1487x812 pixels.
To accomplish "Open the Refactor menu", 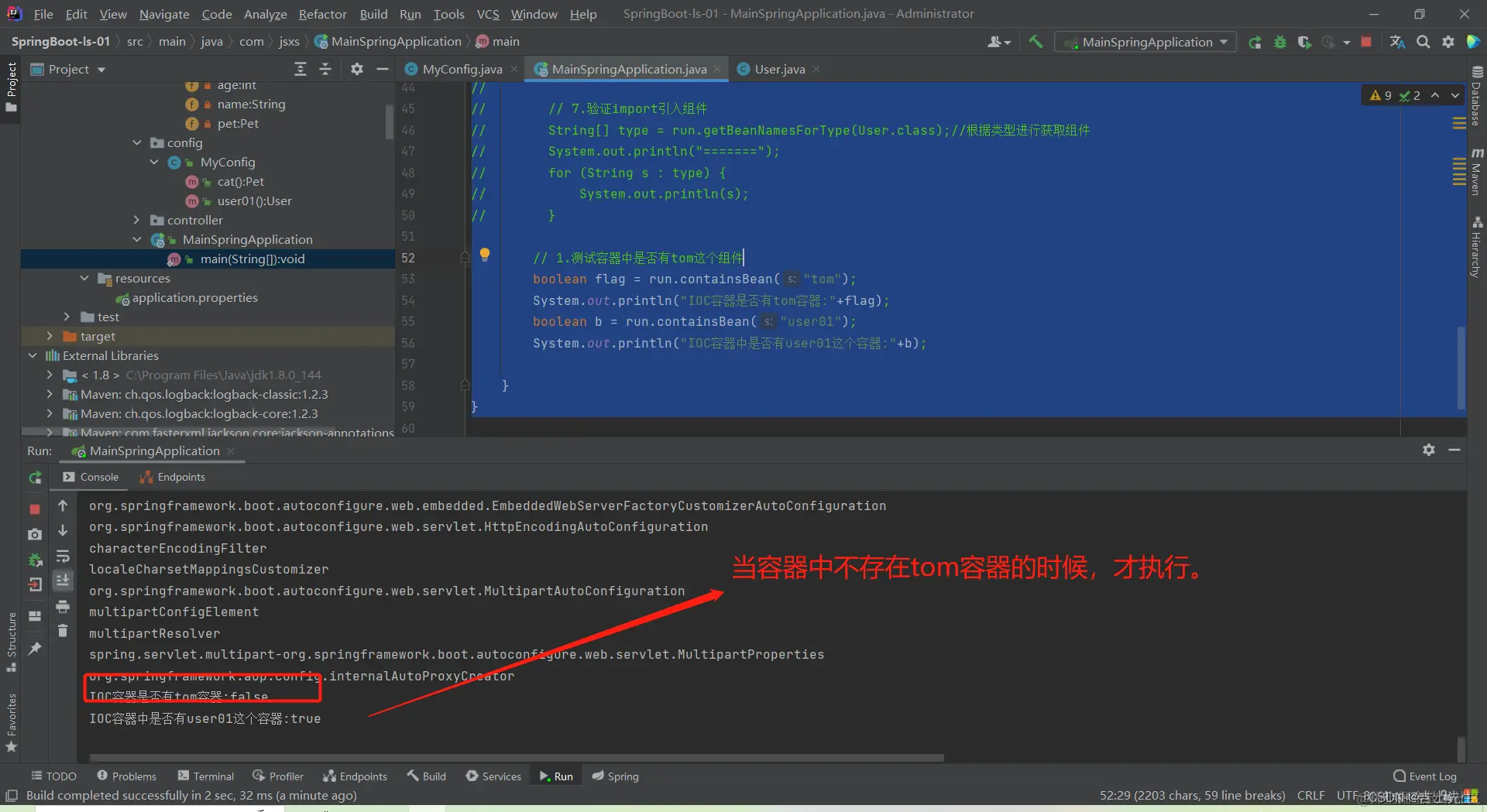I will [x=322, y=14].
